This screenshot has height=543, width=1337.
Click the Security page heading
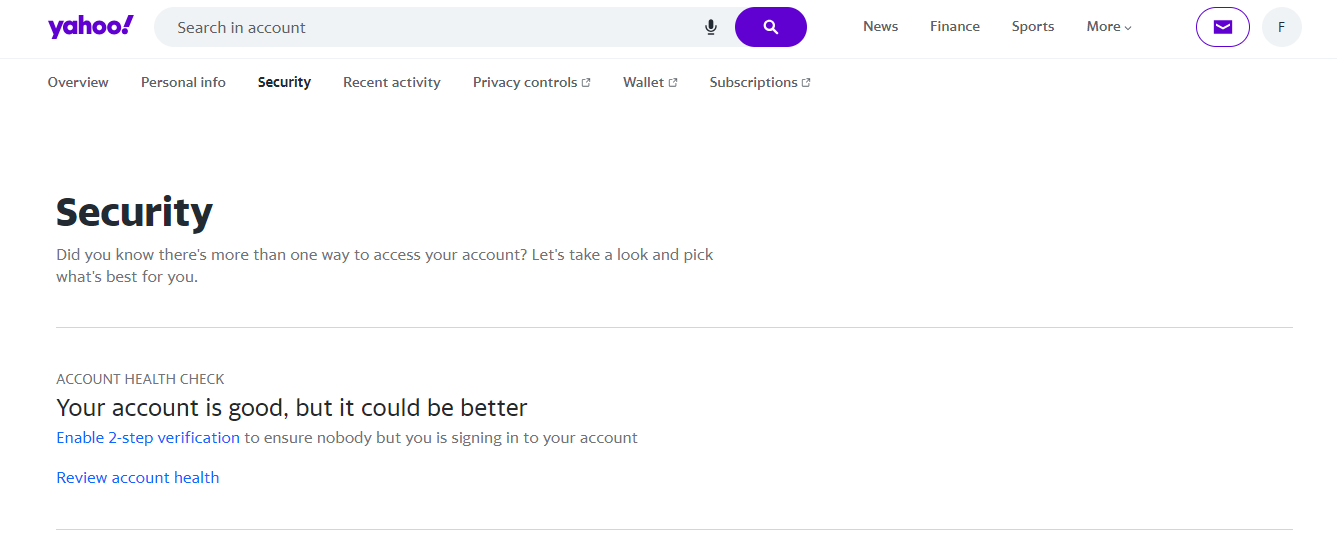click(x=134, y=213)
